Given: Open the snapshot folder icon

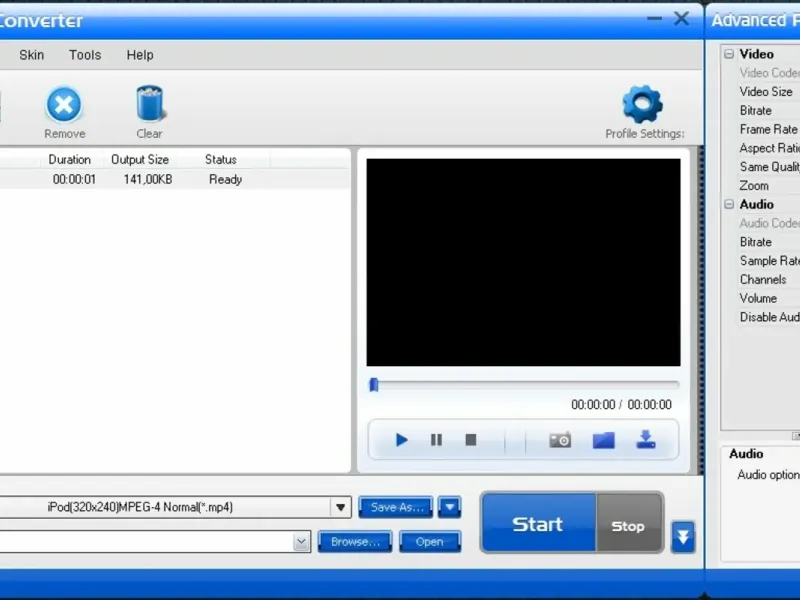Looking at the screenshot, I should coord(604,440).
